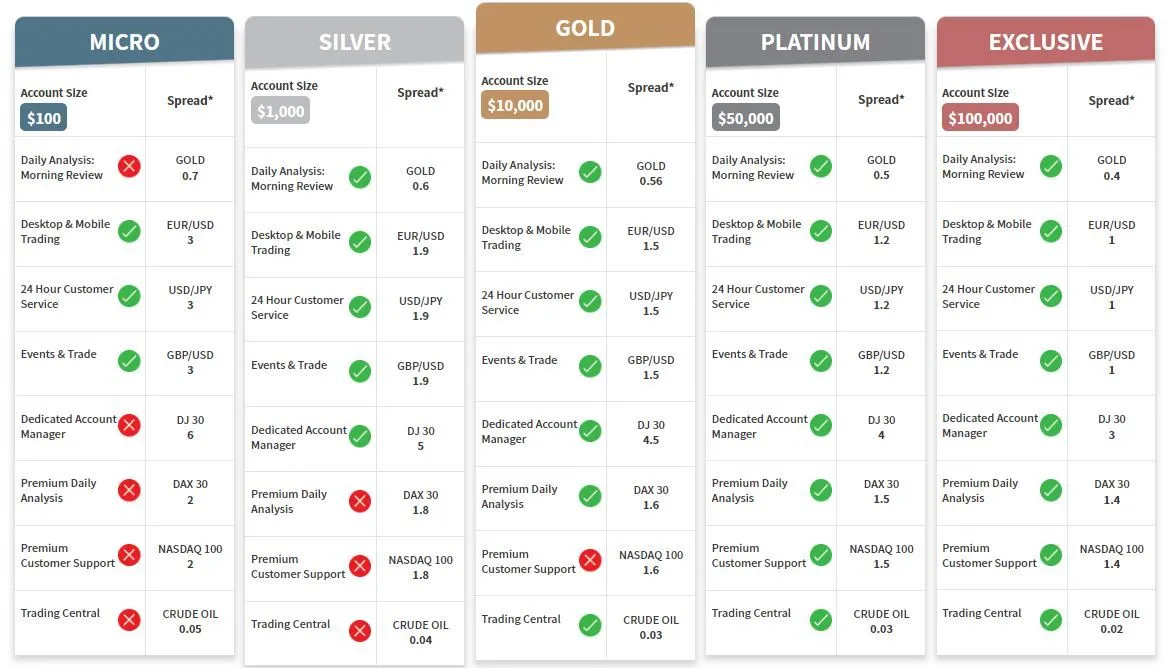Click Micro Desktop & Mobile Trading green checkmark
Screen dimensions: 1173x668
[129, 231]
